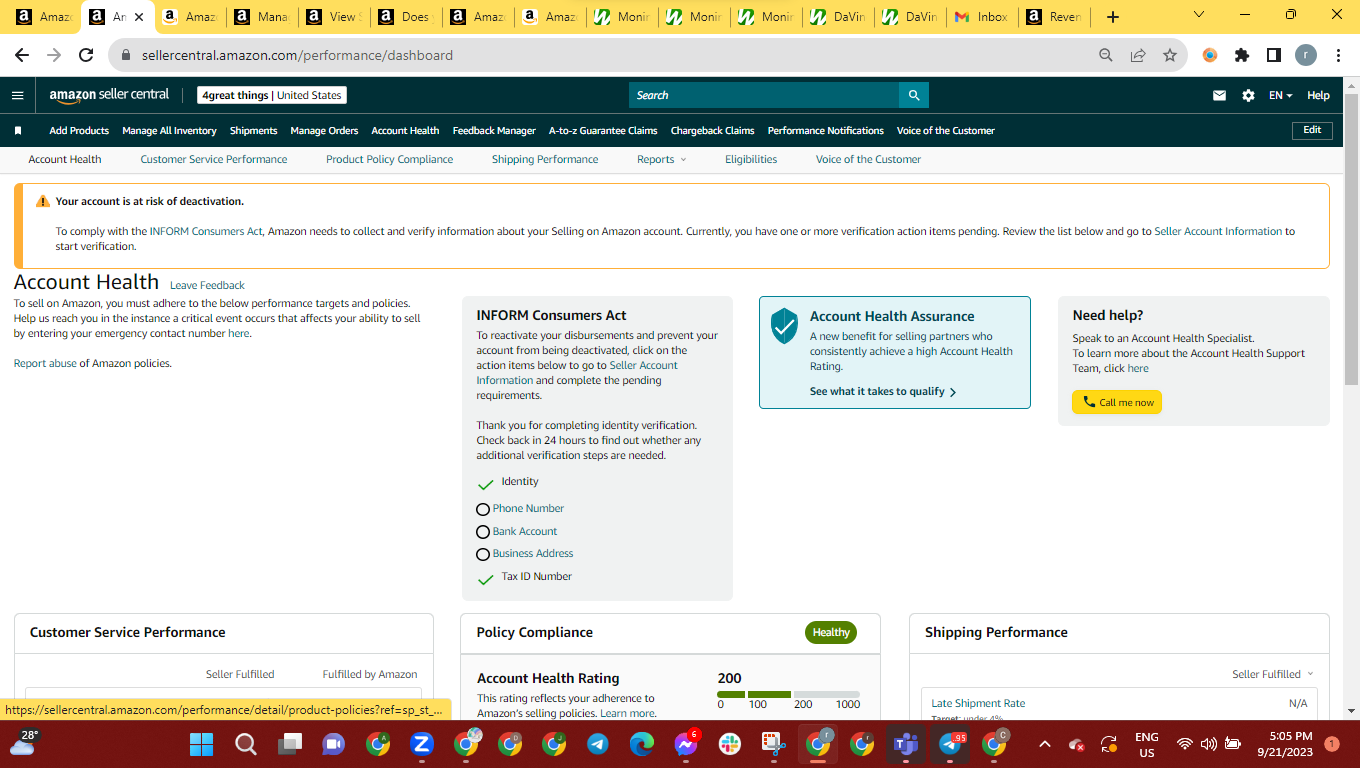
Task: Click the Amazon Seller Central logo
Action: pyautogui.click(x=109, y=95)
